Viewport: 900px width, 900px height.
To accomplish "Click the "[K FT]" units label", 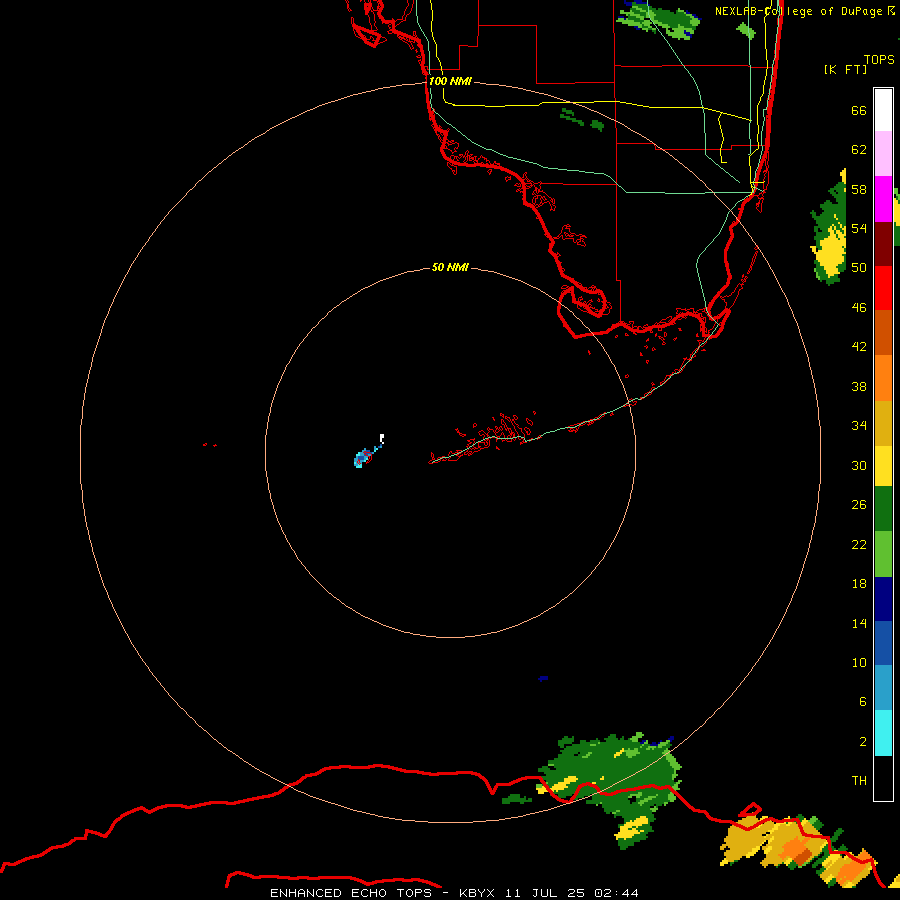I will click(845, 69).
